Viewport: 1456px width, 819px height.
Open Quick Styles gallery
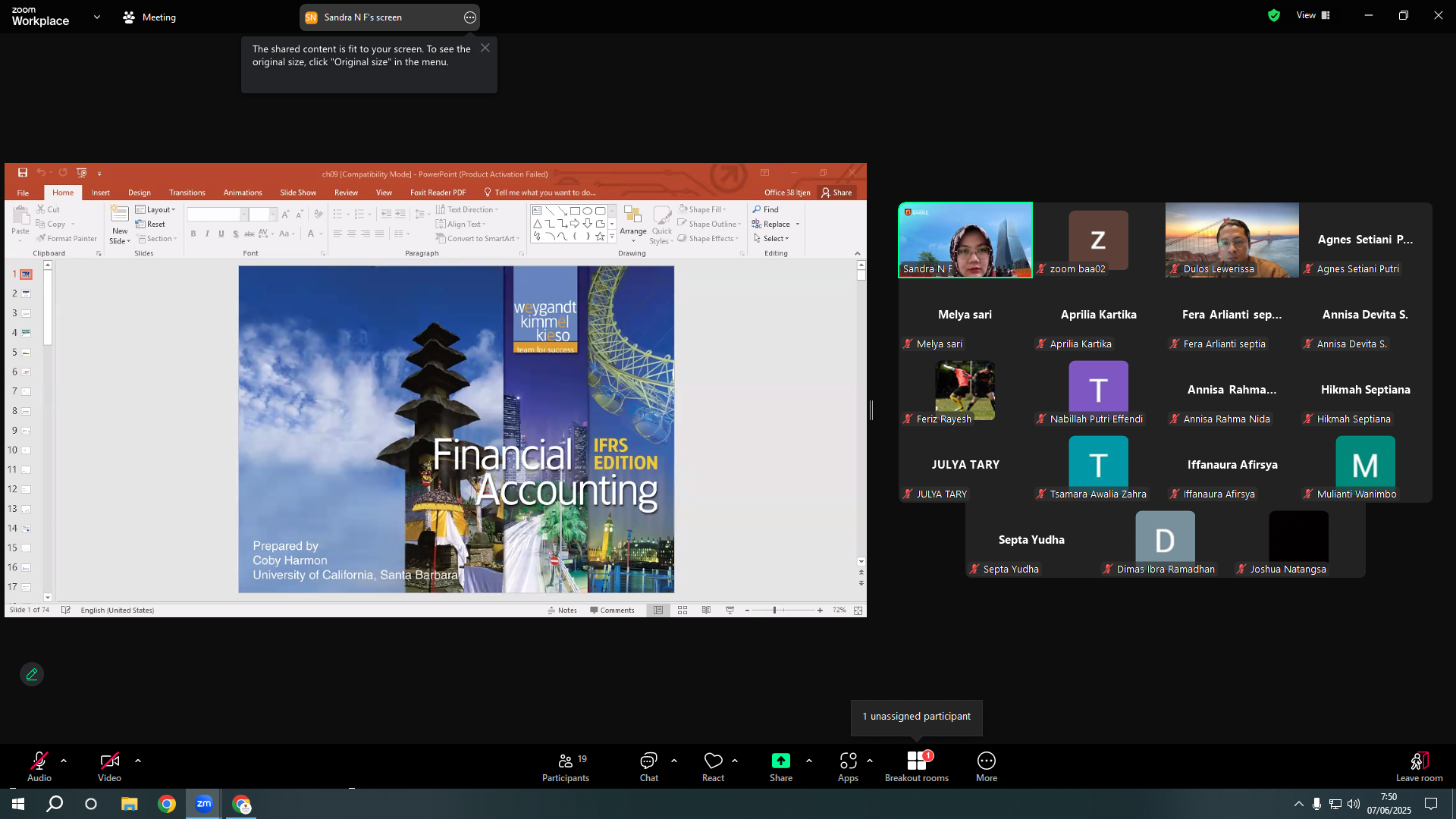pos(662,225)
